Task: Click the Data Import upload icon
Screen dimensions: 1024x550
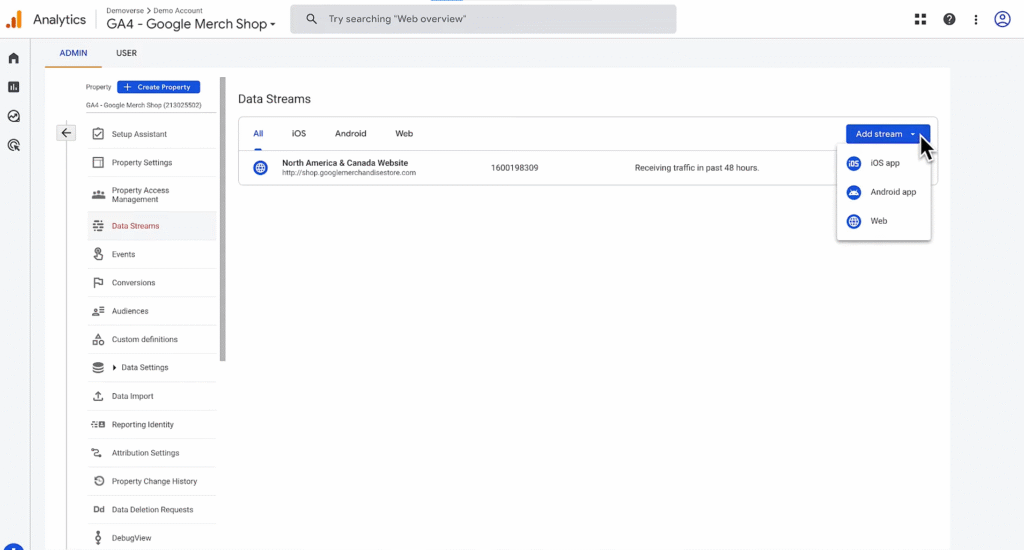Action: [98, 396]
